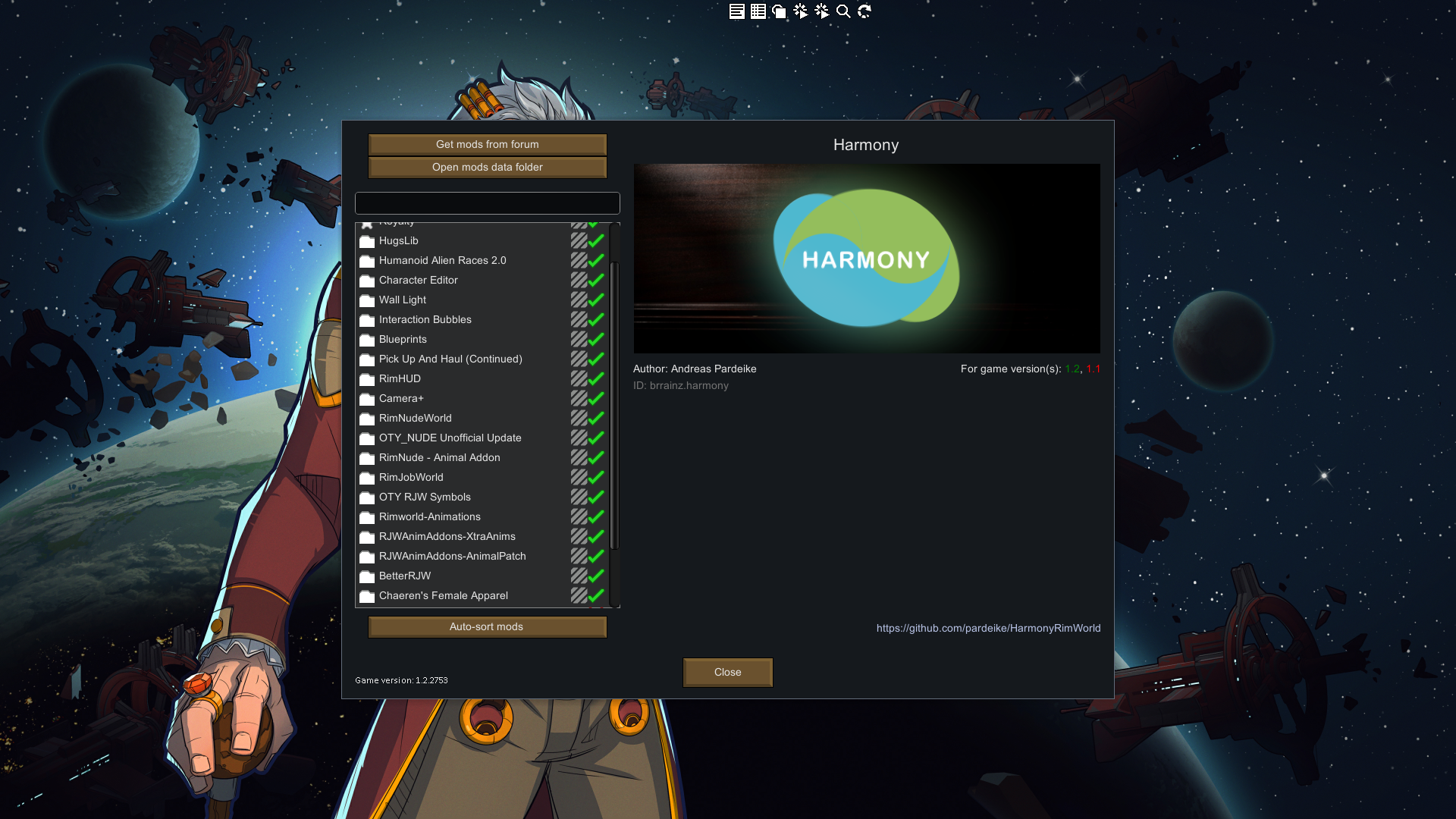Click the Author: Andreas Pardeike text
This screenshot has height=819, width=1456.
click(x=695, y=369)
